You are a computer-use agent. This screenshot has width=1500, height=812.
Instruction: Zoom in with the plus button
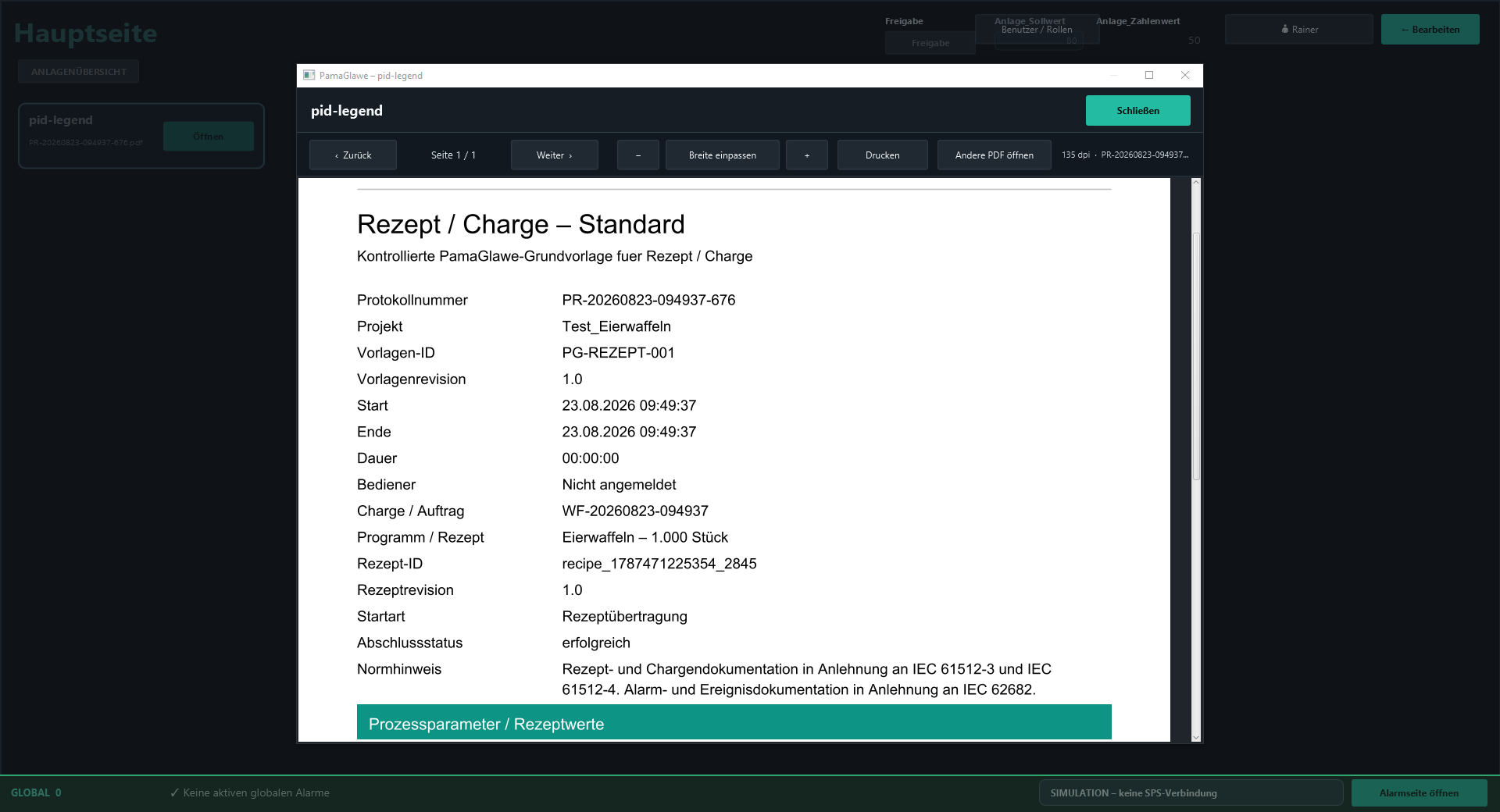click(807, 155)
